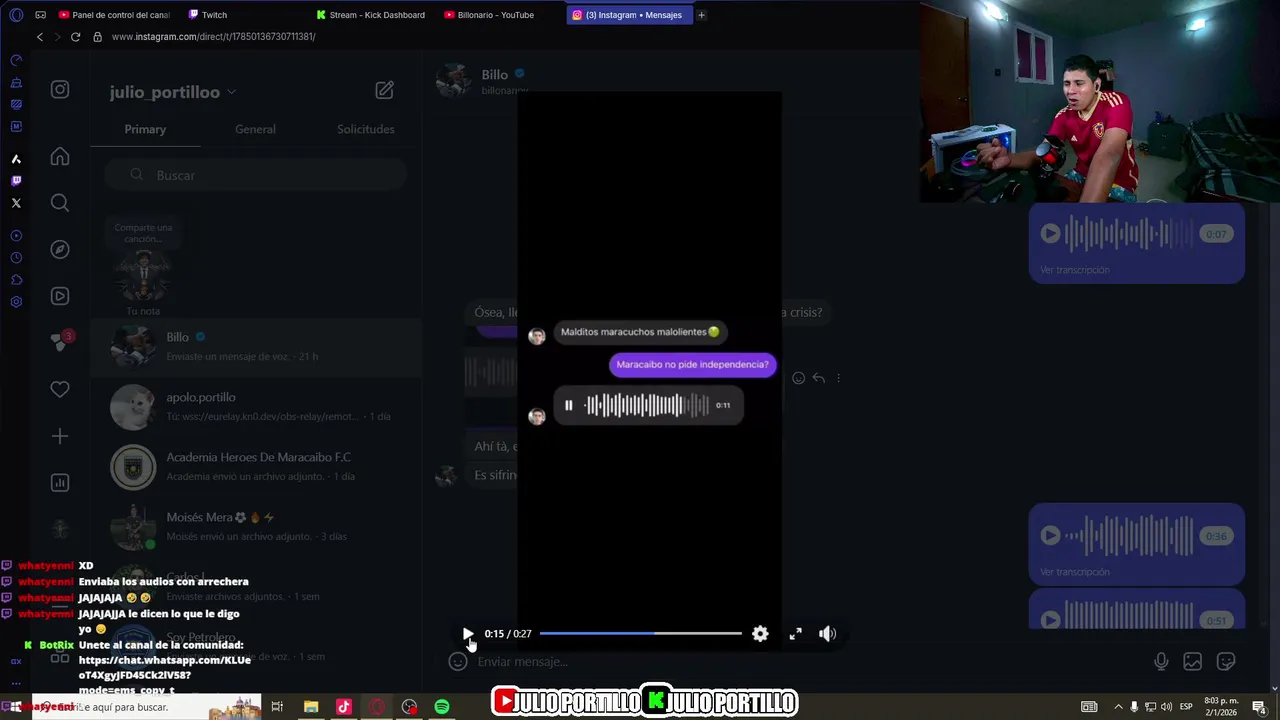The image size is (1280, 720).
Task: Open the three-dot more options on message
Action: click(x=838, y=378)
